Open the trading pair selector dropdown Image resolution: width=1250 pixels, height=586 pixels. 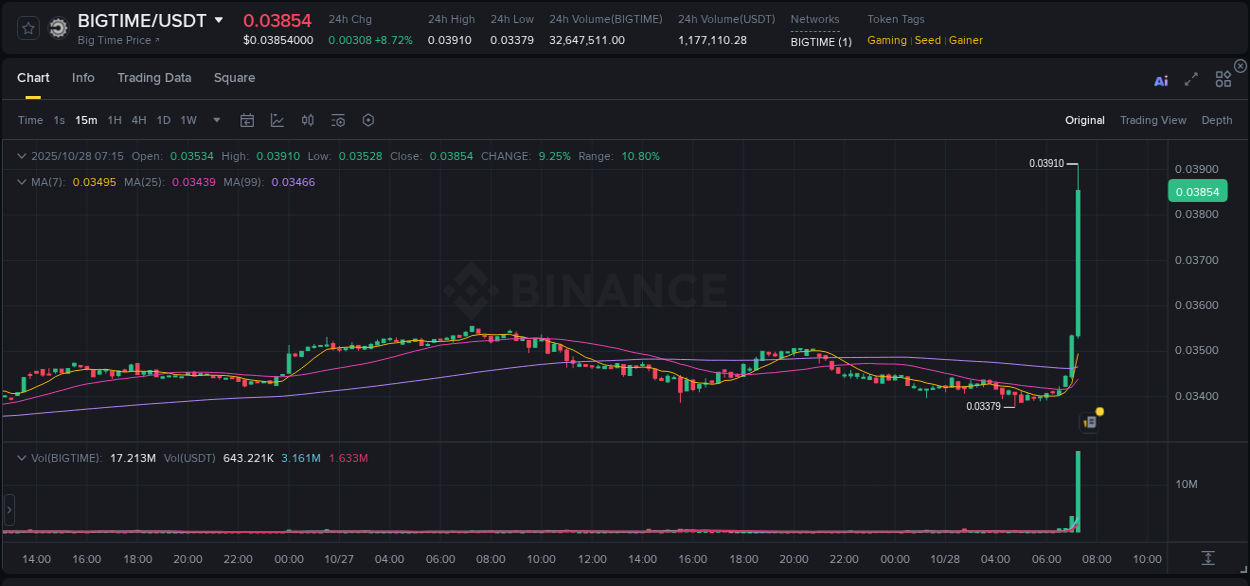coord(219,20)
